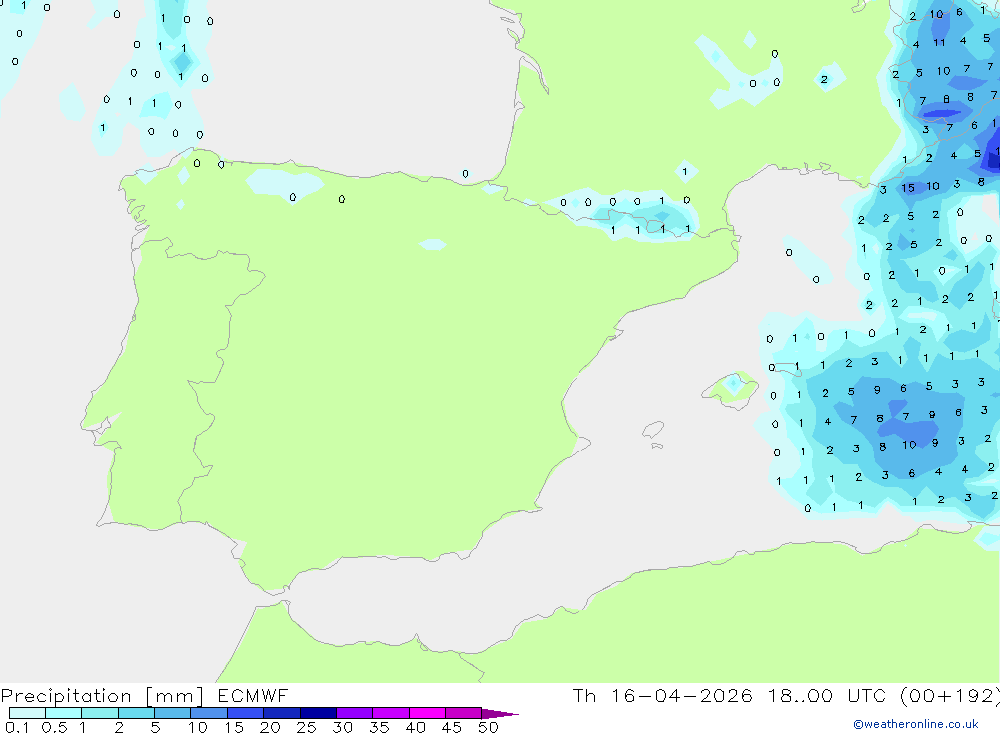Click legend swatch between 0.1 and 0.5
This screenshot has width=1000, height=733.
point(27,713)
